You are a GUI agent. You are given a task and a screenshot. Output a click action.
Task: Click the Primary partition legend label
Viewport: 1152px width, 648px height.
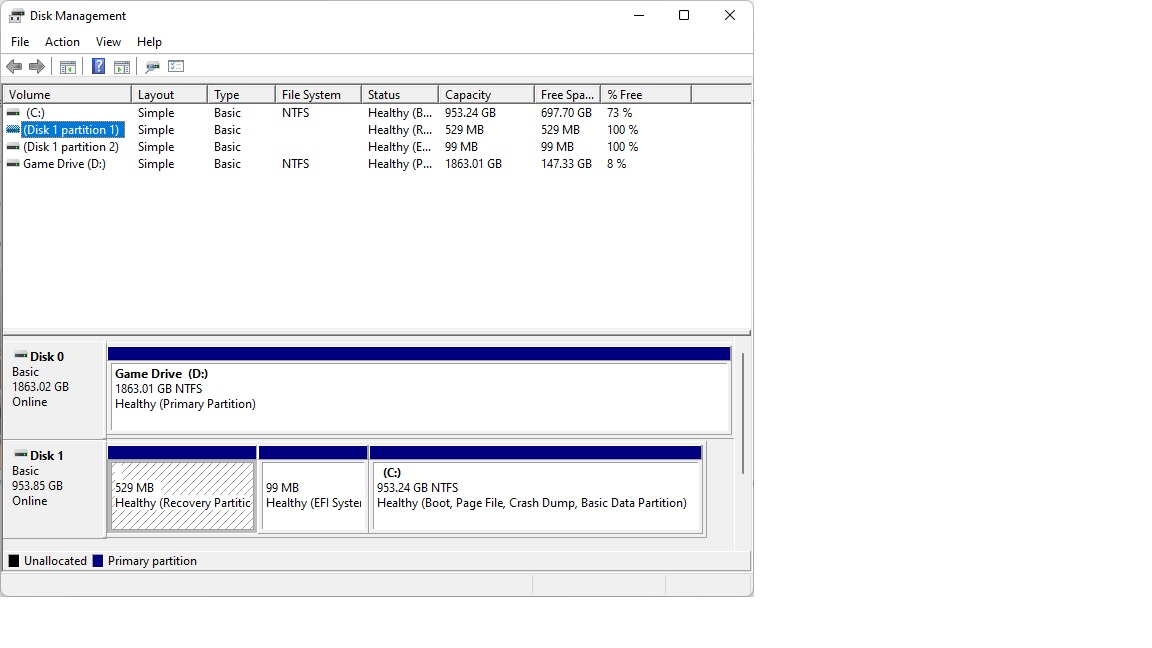point(152,561)
